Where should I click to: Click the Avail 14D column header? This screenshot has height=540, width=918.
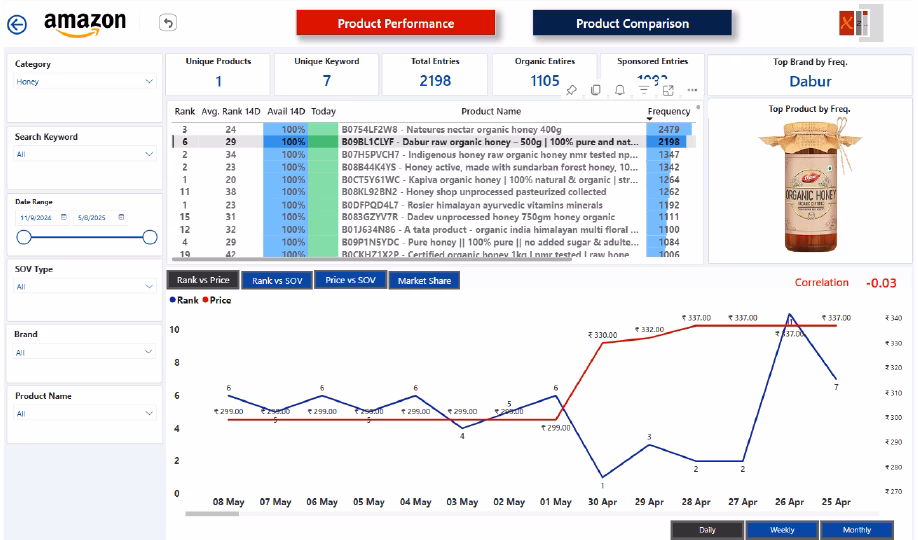tap(286, 111)
